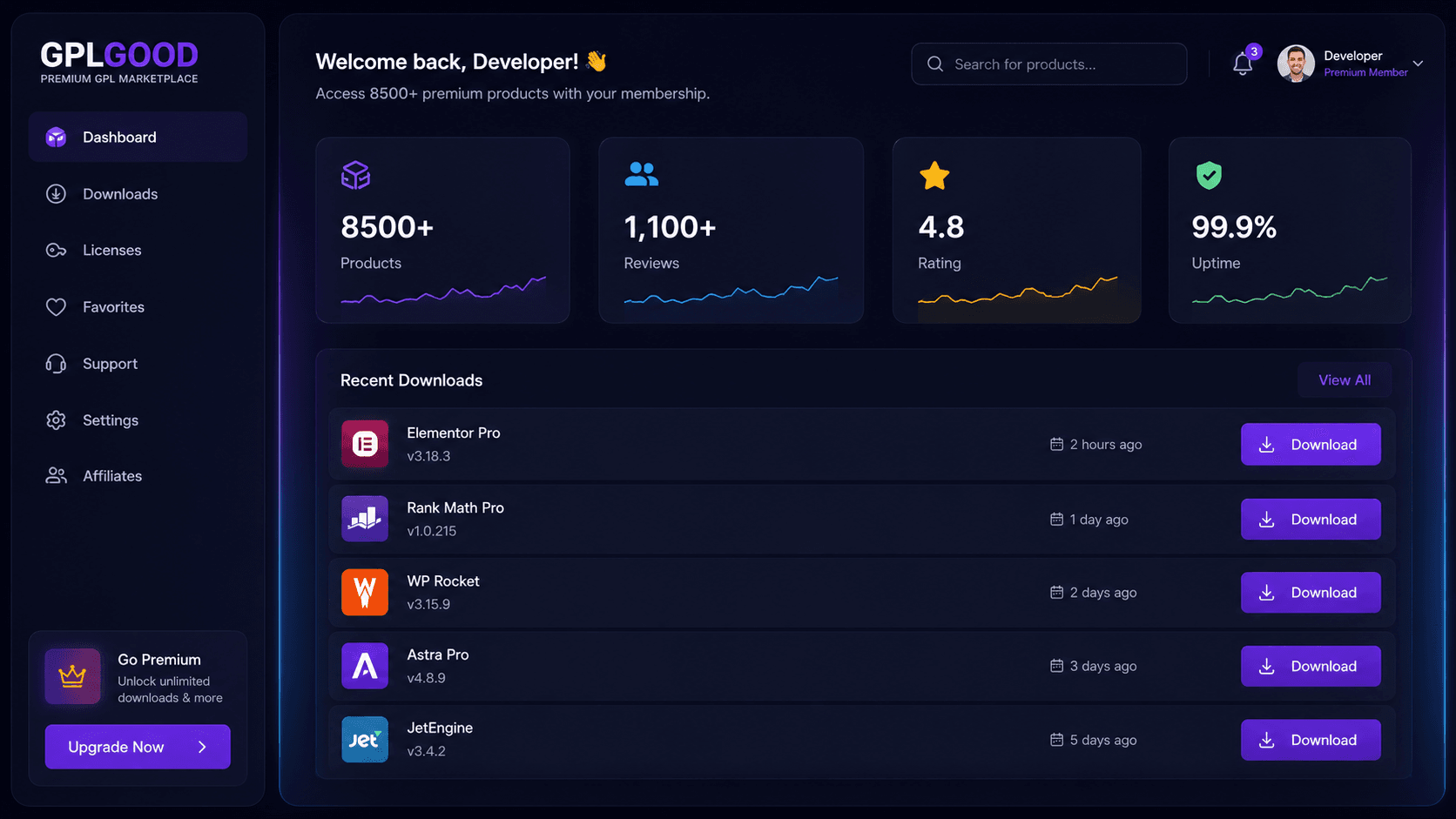The width and height of the screenshot is (1456, 819).
Task: Open Affiliates in the sidebar
Action: pyautogui.click(x=112, y=476)
